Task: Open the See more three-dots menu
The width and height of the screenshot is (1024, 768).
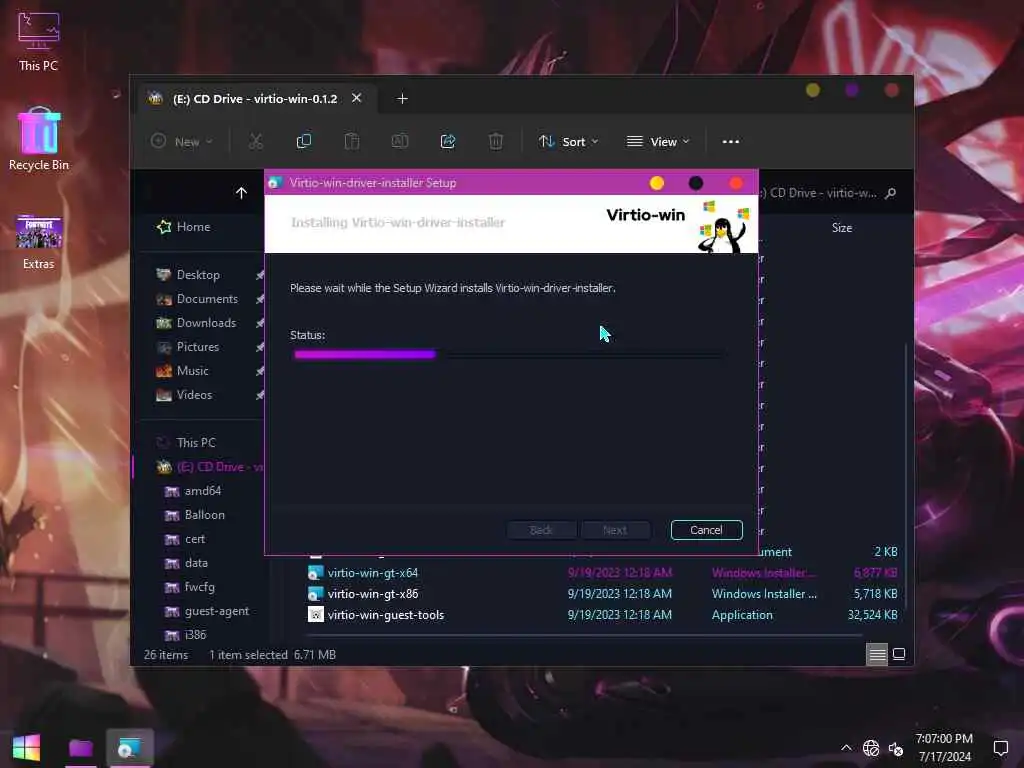Action: click(x=731, y=142)
